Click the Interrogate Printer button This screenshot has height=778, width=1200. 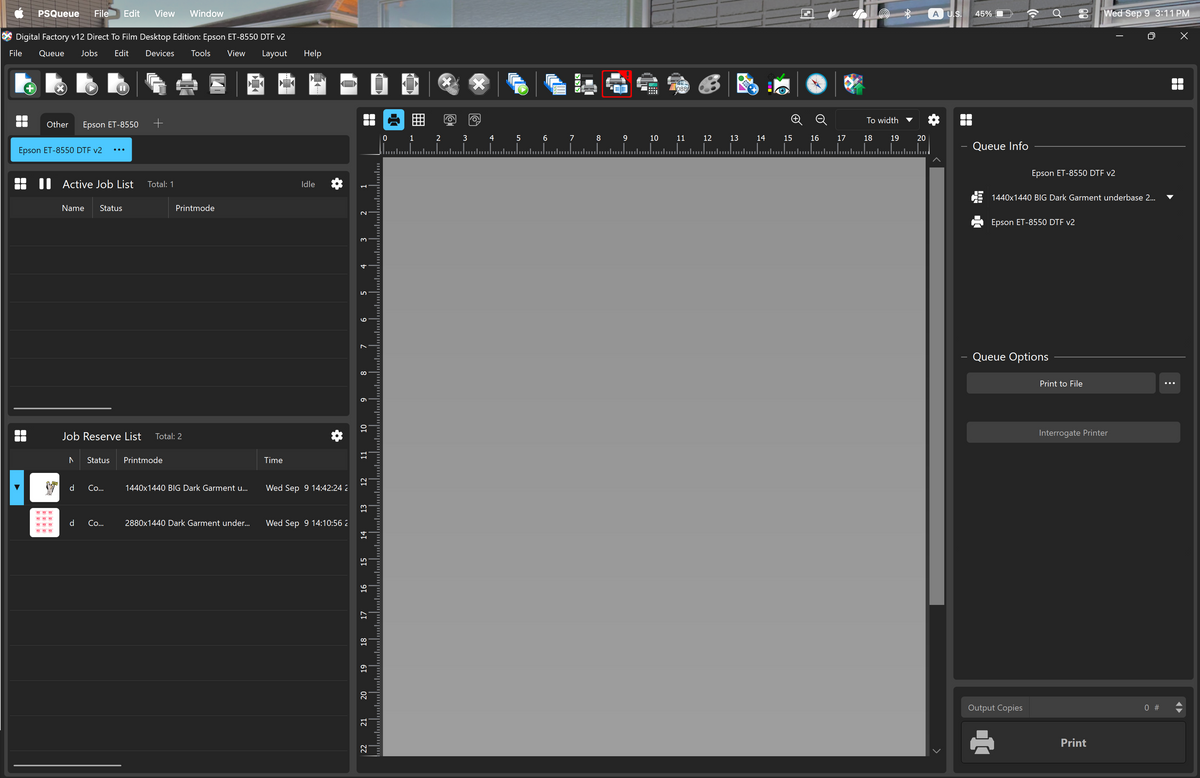coord(1073,433)
